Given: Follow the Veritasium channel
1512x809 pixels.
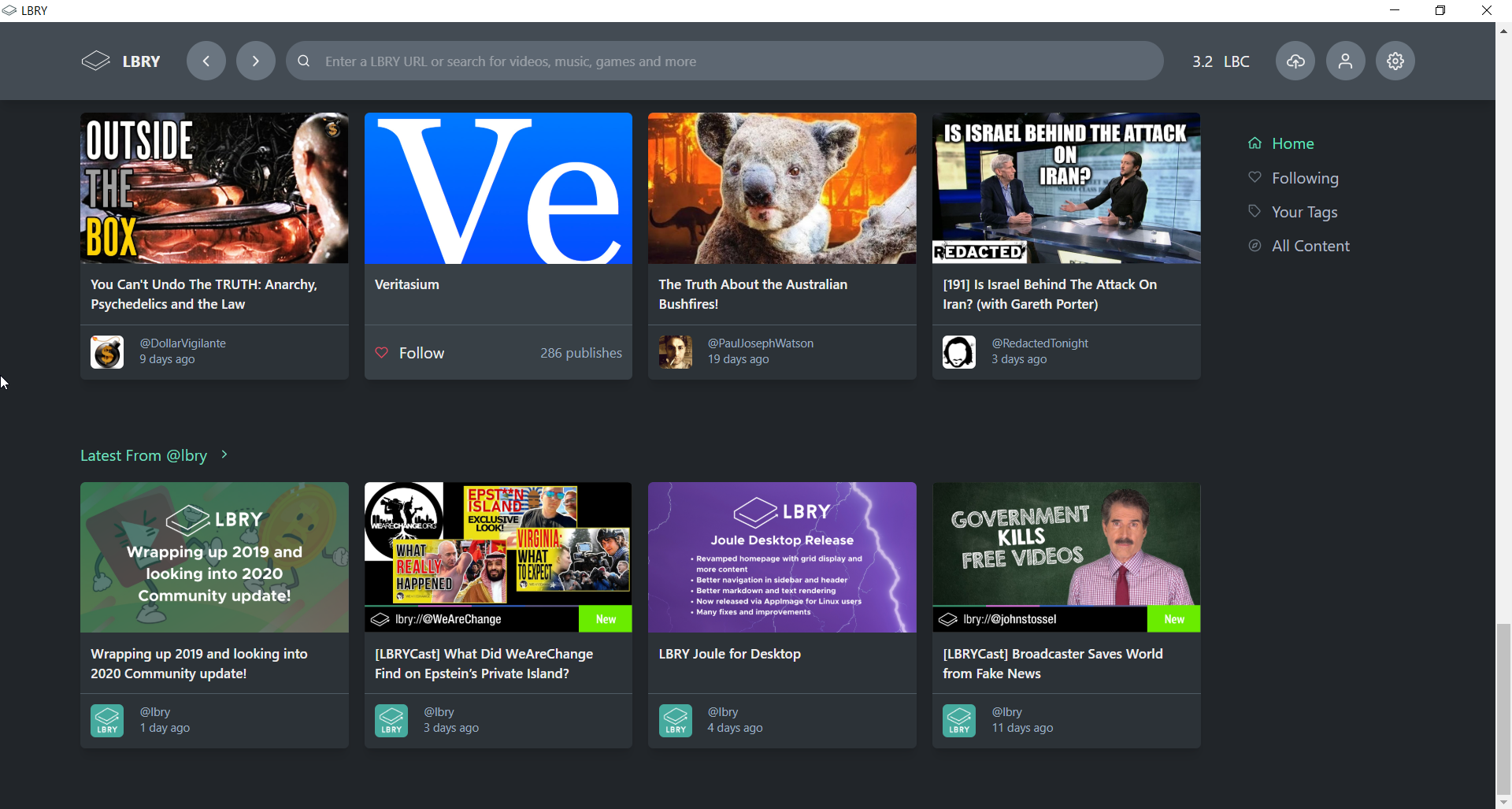Looking at the screenshot, I should pyautogui.click(x=409, y=353).
